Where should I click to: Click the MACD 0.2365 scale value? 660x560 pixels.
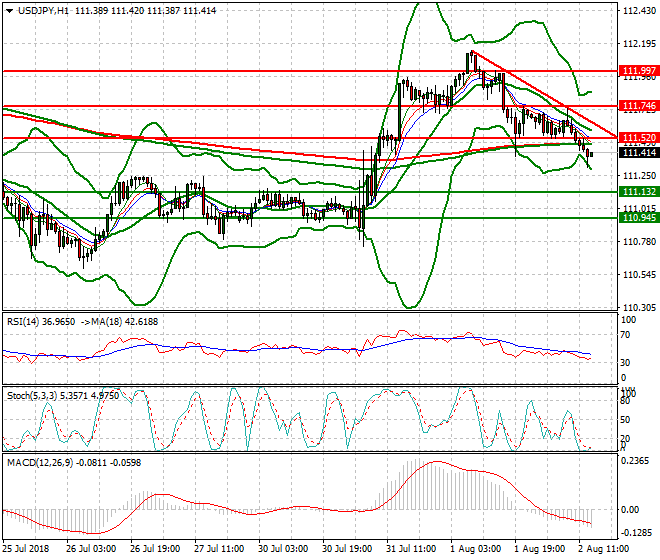[x=636, y=461]
